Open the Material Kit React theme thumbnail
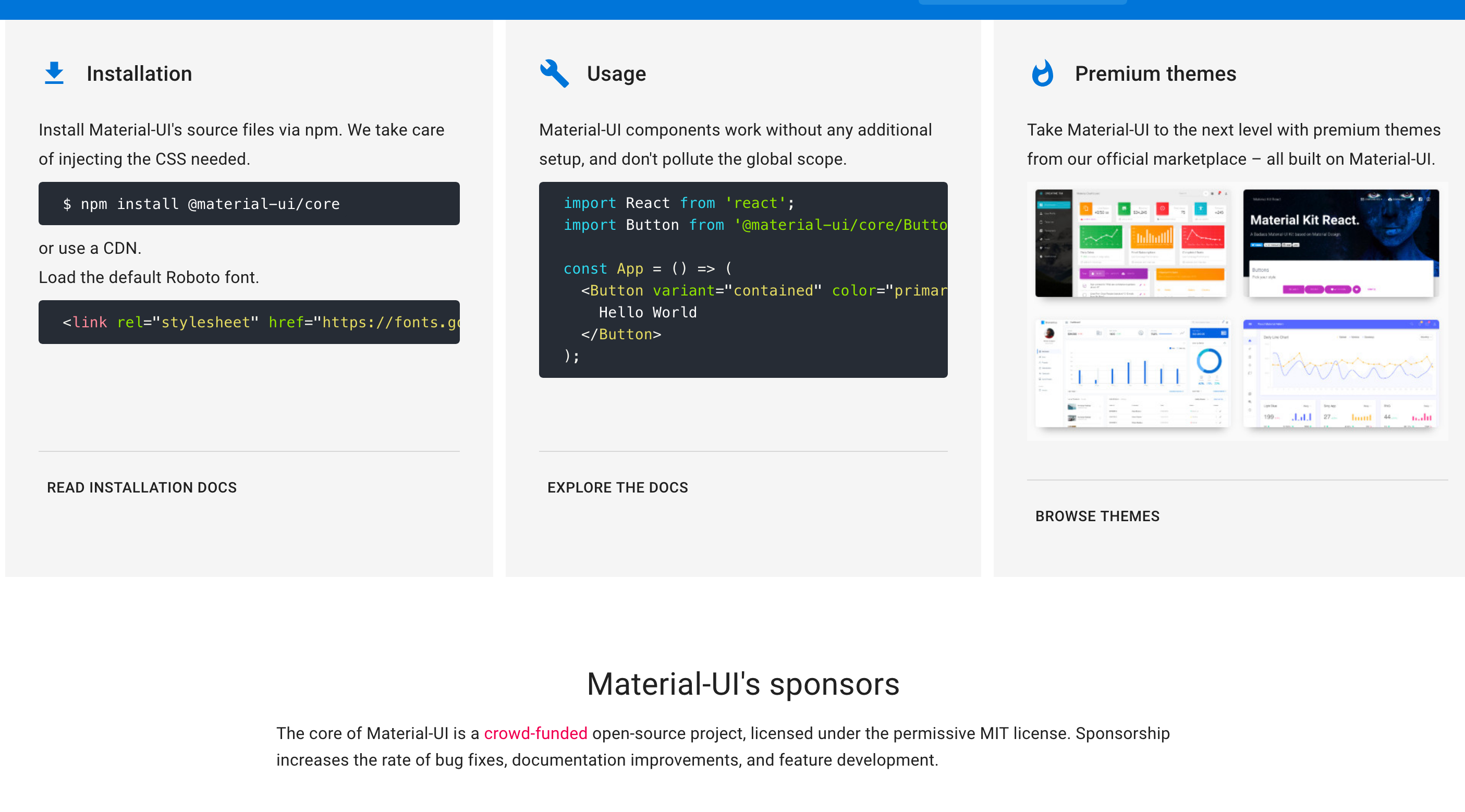This screenshot has width=1465, height=812. point(1340,243)
